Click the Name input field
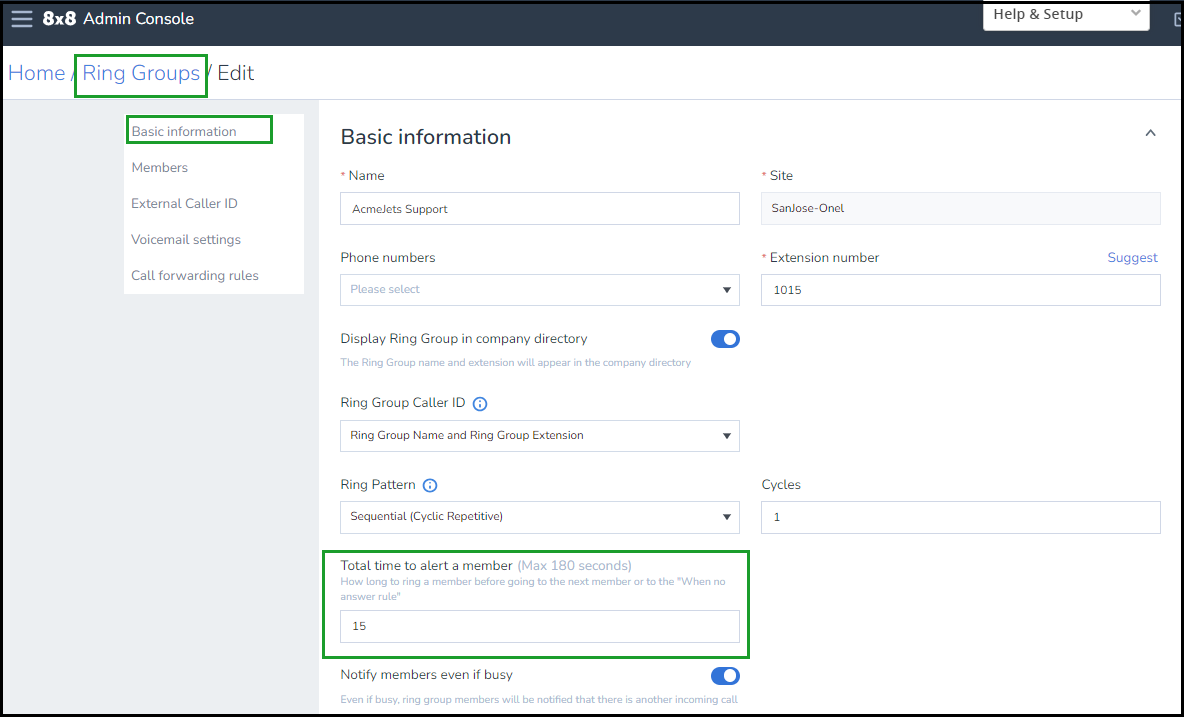Image resolution: width=1184 pixels, height=717 pixels. click(540, 208)
